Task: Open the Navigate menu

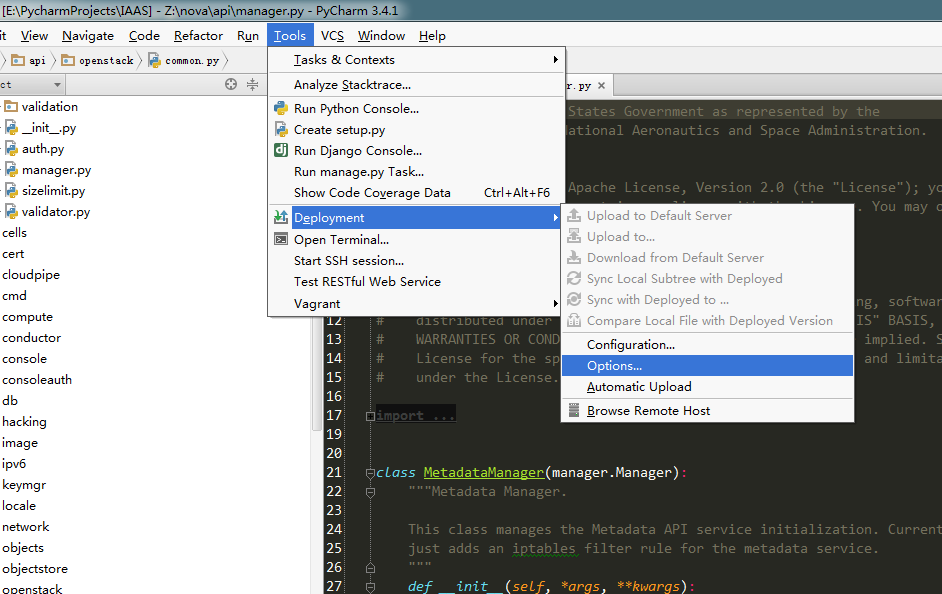Action: tap(88, 36)
